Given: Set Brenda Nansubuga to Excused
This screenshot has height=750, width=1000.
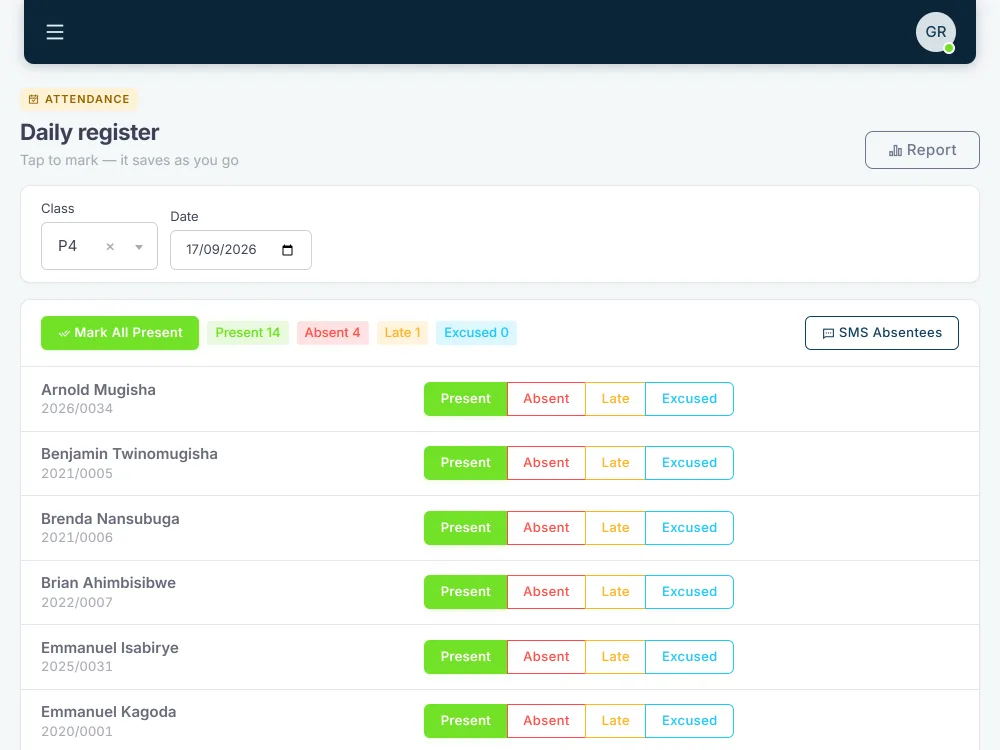Looking at the screenshot, I should pos(689,528).
